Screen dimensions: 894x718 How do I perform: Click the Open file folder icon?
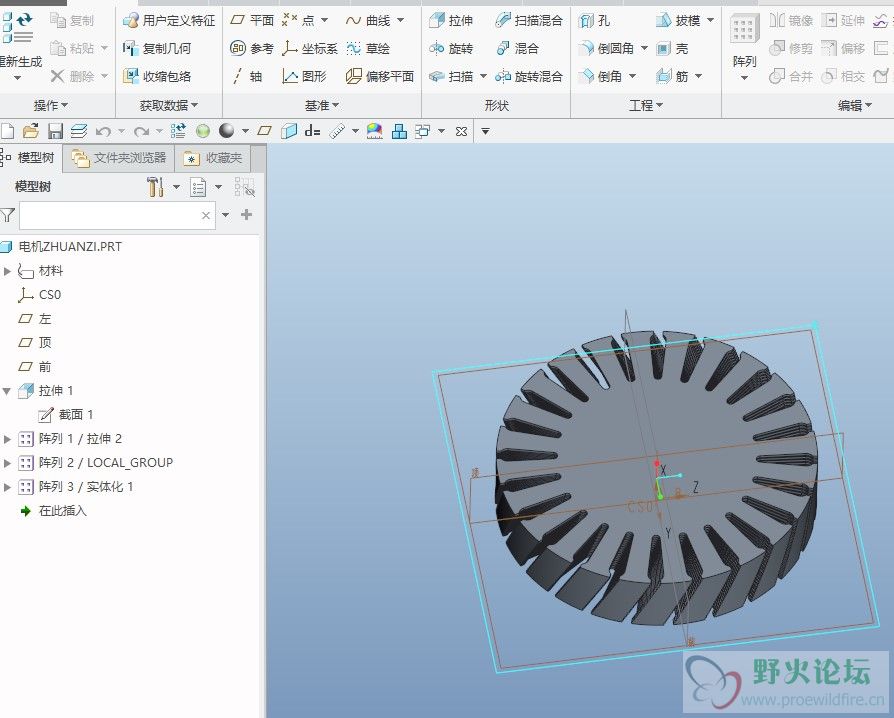pyautogui.click(x=31, y=132)
